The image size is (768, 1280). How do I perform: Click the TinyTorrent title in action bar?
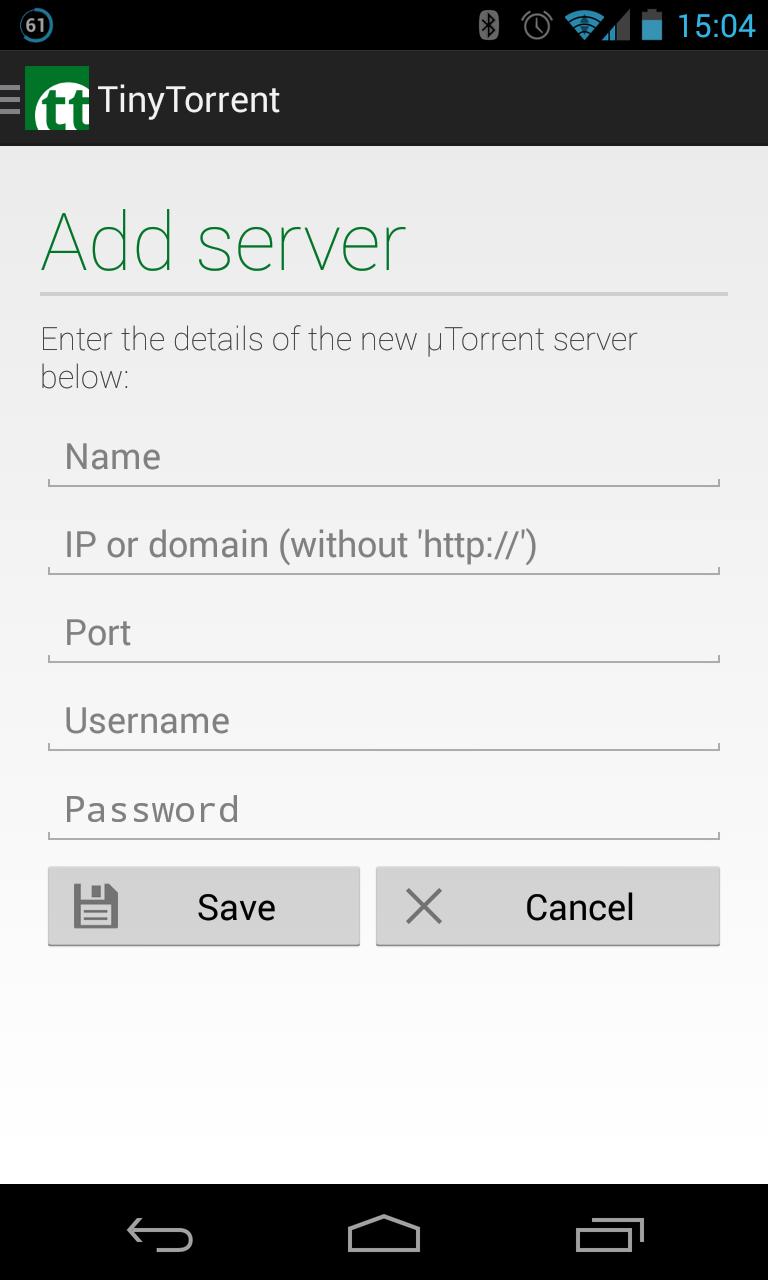point(189,98)
